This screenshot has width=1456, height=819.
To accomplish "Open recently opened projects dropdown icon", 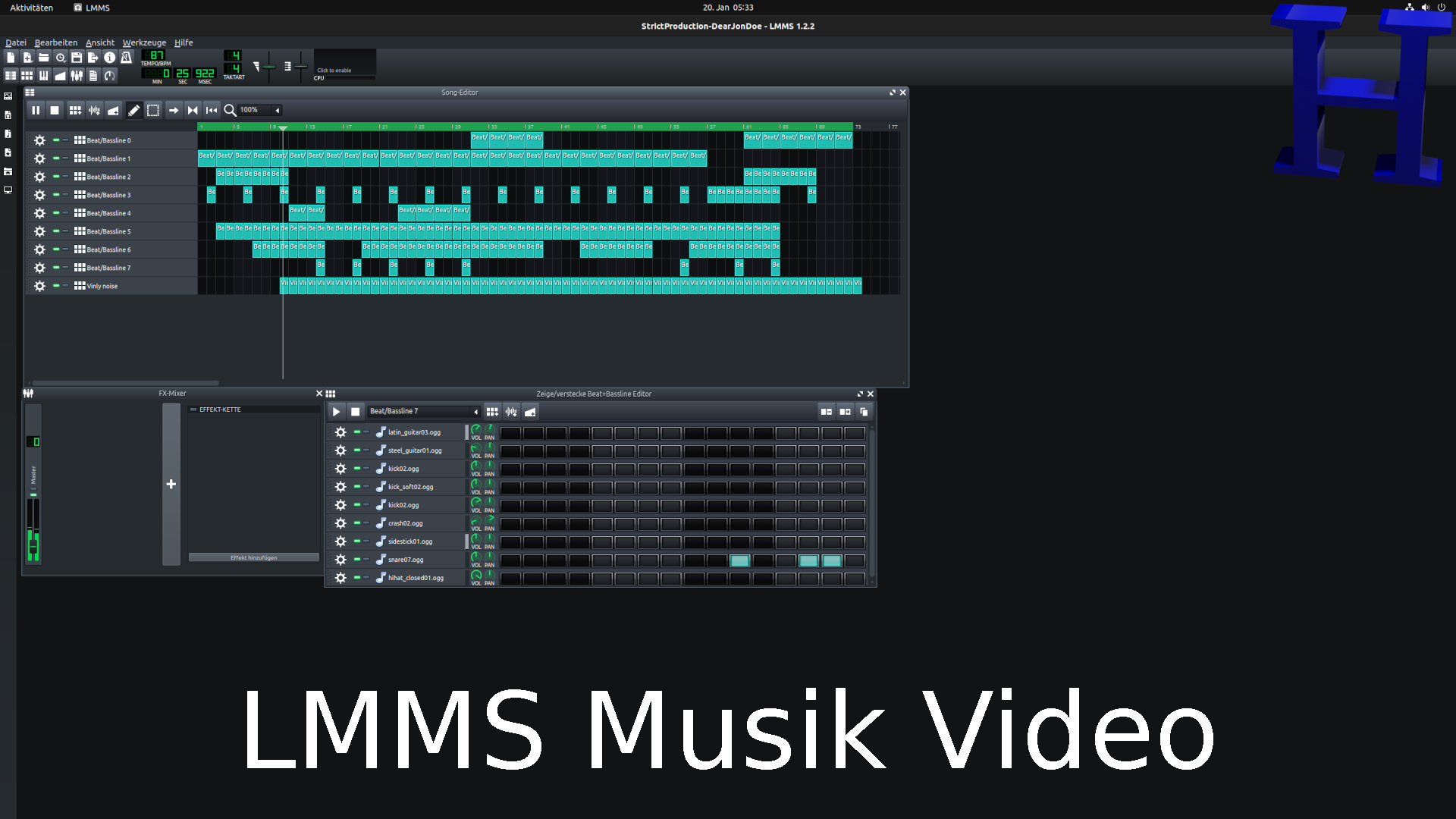I will [60, 58].
